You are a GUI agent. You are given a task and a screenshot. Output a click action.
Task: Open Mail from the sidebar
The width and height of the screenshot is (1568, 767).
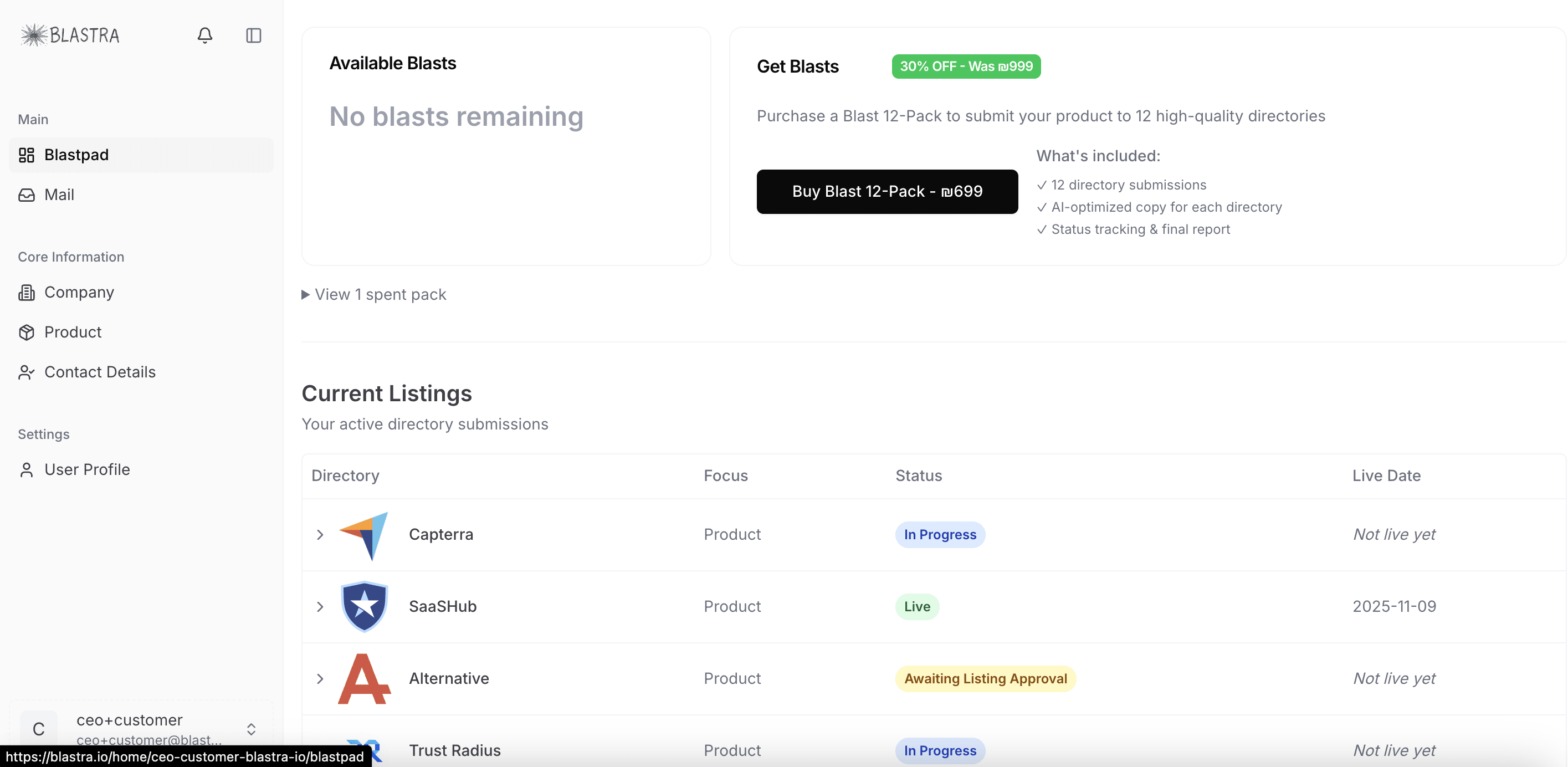(59, 195)
